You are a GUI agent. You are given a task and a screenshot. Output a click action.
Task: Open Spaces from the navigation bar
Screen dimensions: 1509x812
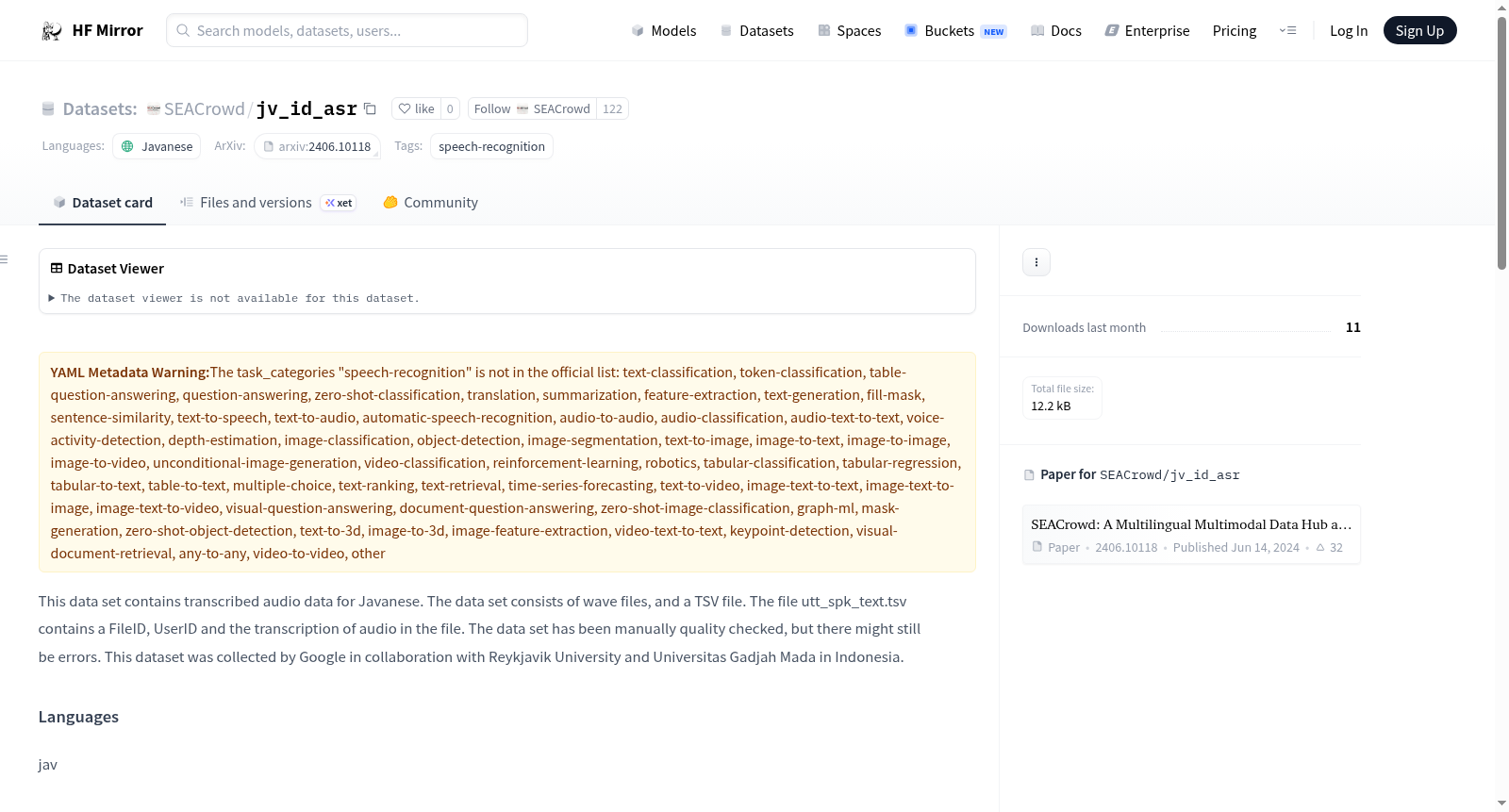pos(850,31)
